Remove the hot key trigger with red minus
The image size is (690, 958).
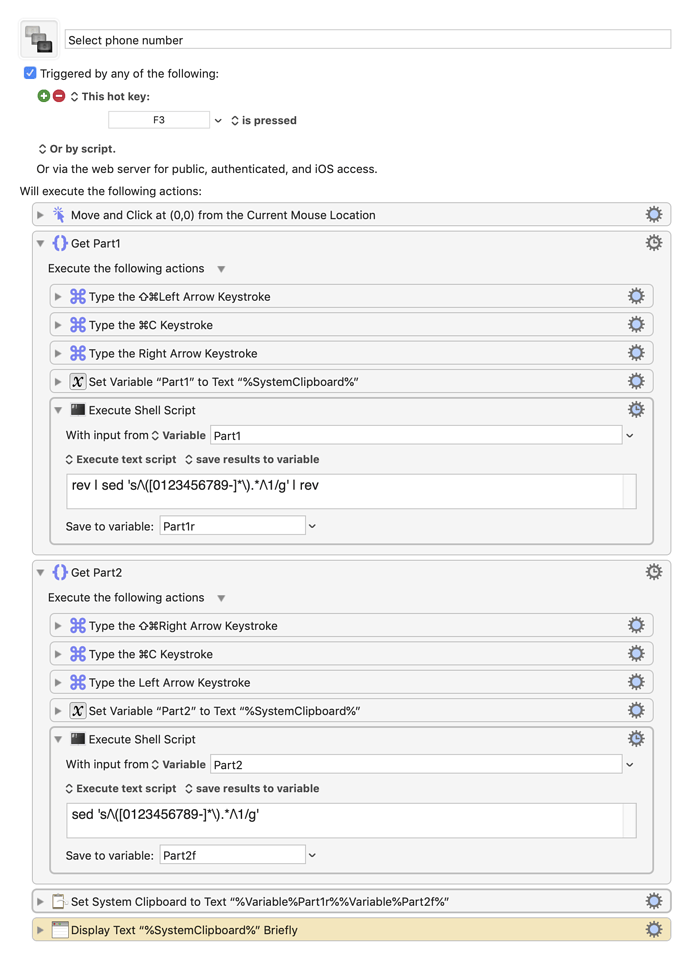(x=59, y=96)
